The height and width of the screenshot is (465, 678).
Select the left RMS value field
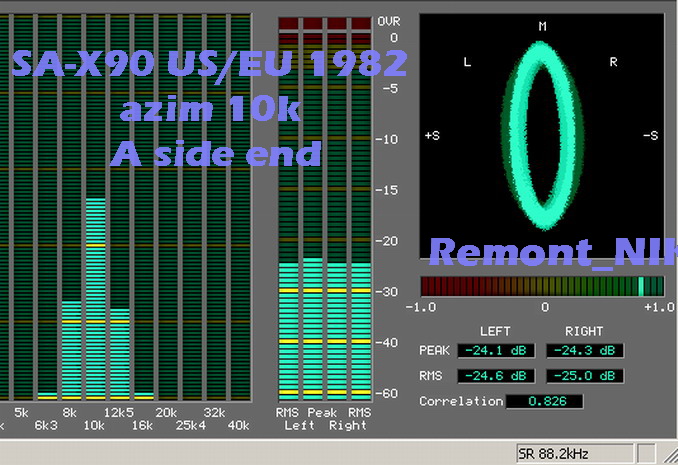pyautogui.click(x=496, y=376)
